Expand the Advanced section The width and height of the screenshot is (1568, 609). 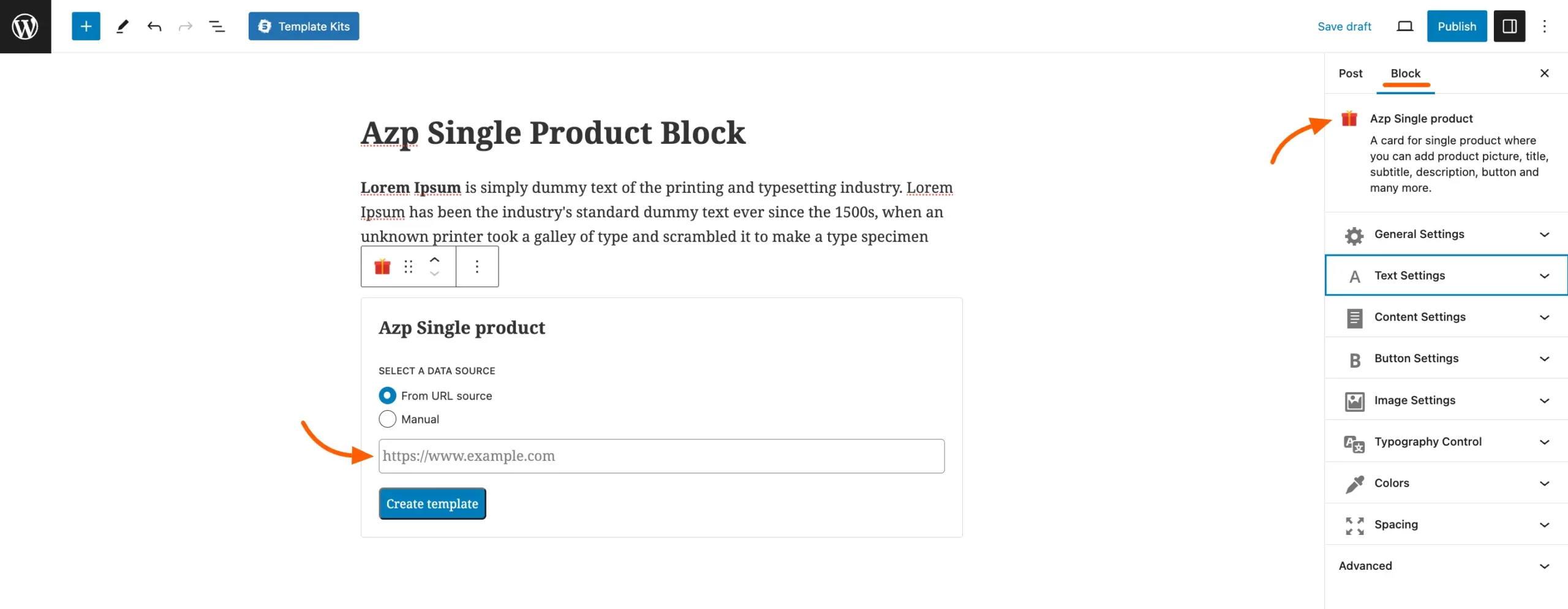point(1444,566)
